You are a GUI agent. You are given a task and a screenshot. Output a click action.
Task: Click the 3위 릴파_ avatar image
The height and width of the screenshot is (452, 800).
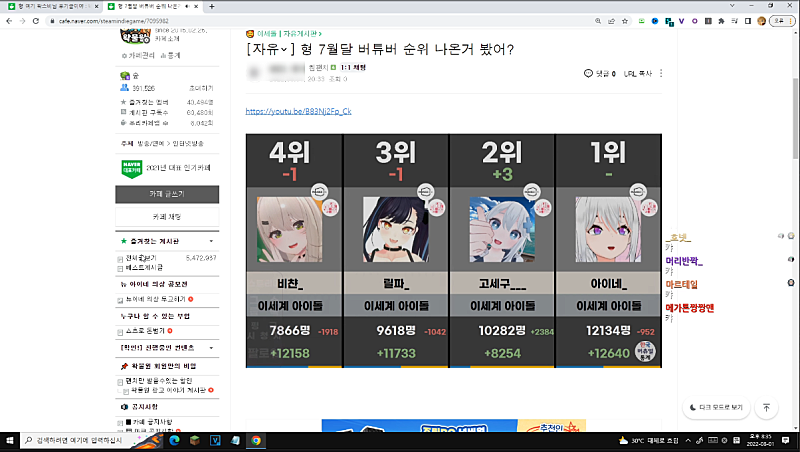click(396, 230)
